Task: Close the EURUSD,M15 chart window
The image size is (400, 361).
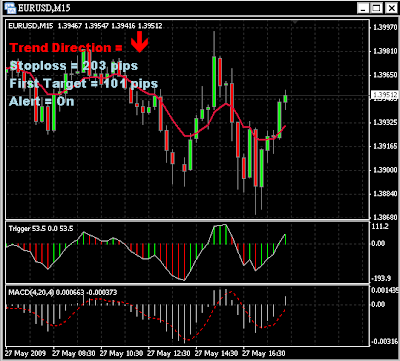Action: (x=391, y=8)
